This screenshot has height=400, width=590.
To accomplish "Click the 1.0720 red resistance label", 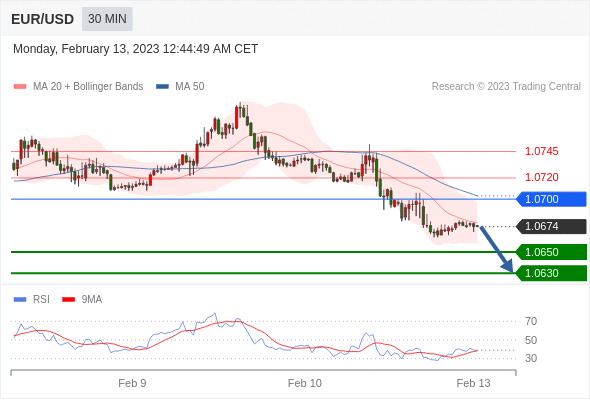I will (x=541, y=177).
